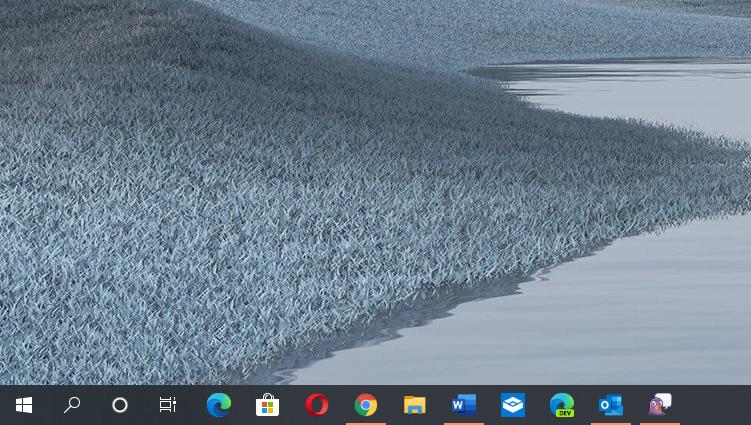The height and width of the screenshot is (425, 751).
Task: Launch Windows Sandbox from the taskbar
Action: tap(512, 405)
